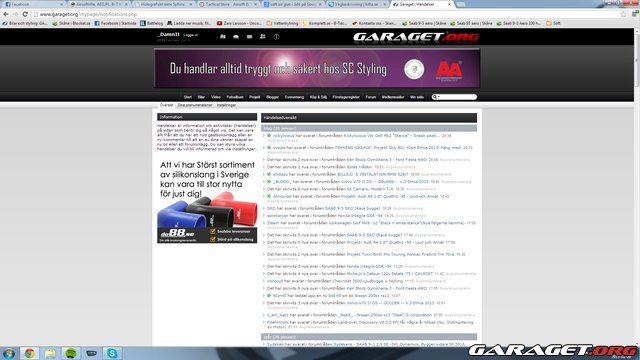Screen dimensions: 640x360
Task: Click the _DamnIt username in header
Action: click(168, 35)
